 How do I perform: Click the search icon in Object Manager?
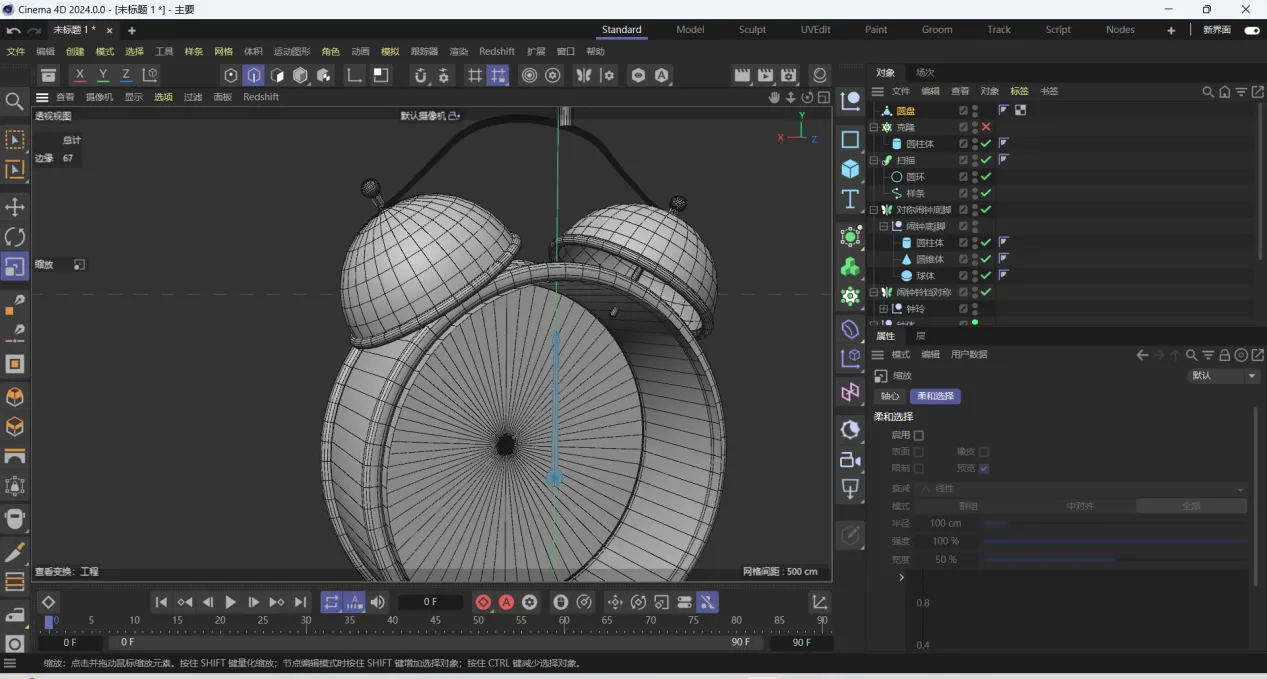(x=1207, y=92)
